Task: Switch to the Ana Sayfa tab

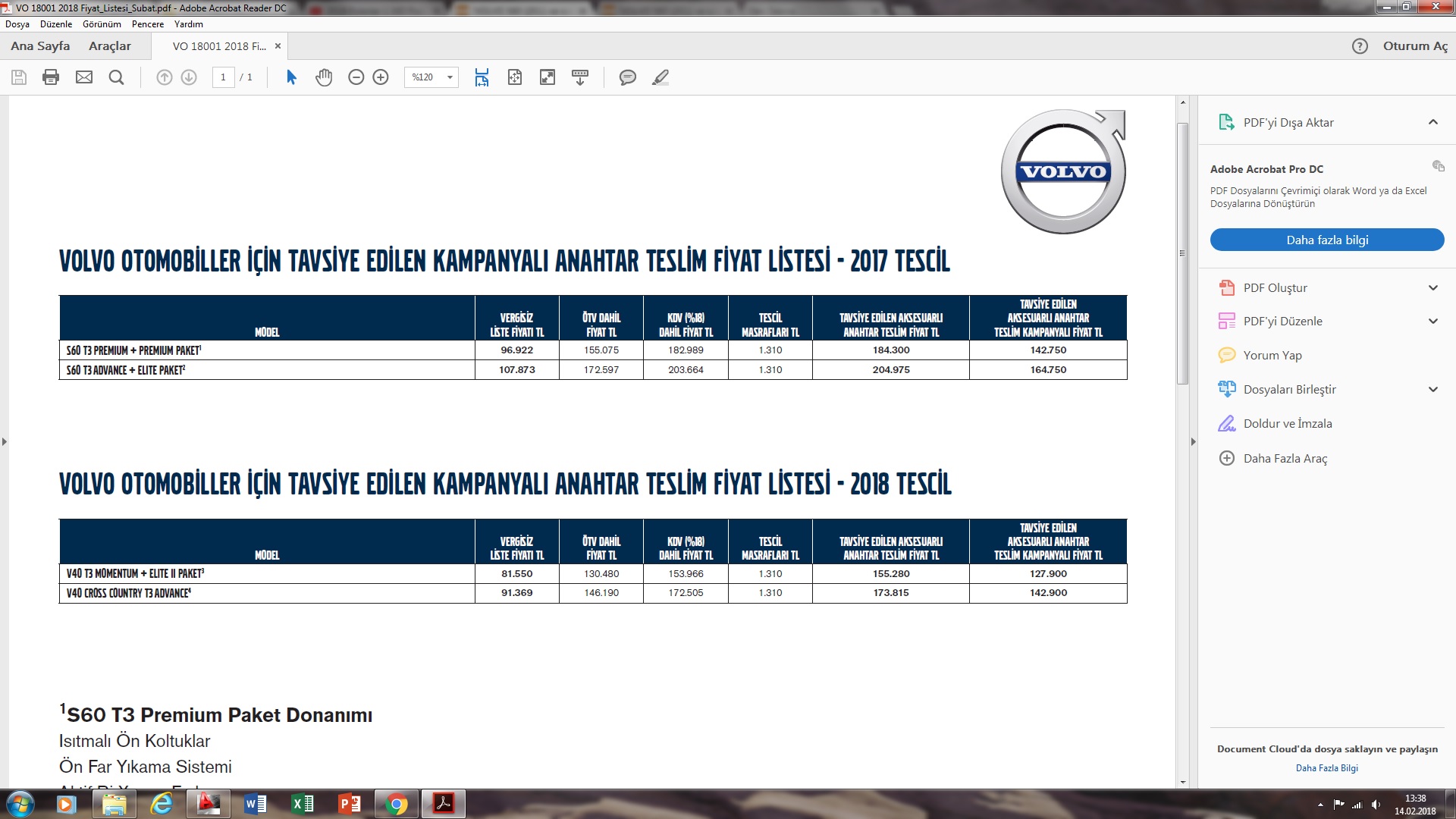Action: click(x=40, y=46)
